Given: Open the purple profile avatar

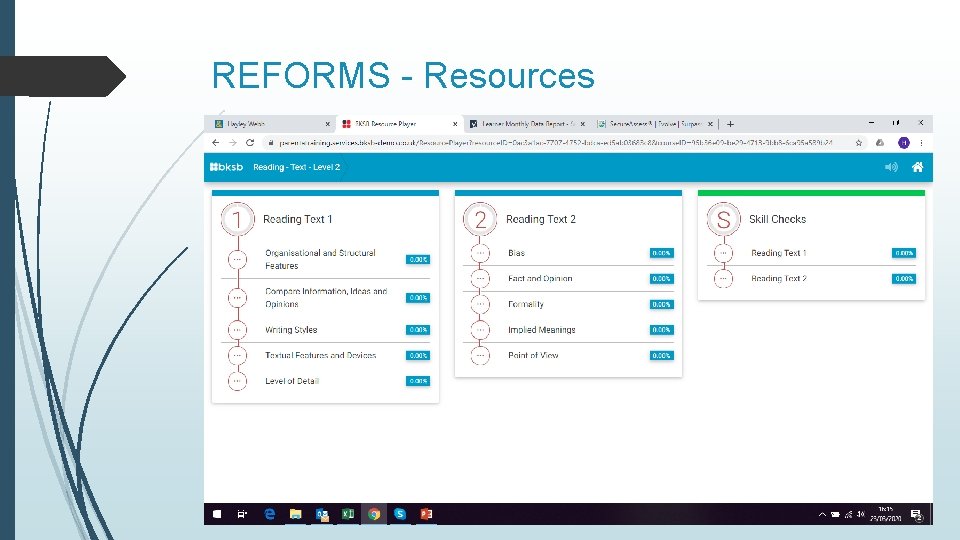Looking at the screenshot, I should (x=904, y=143).
